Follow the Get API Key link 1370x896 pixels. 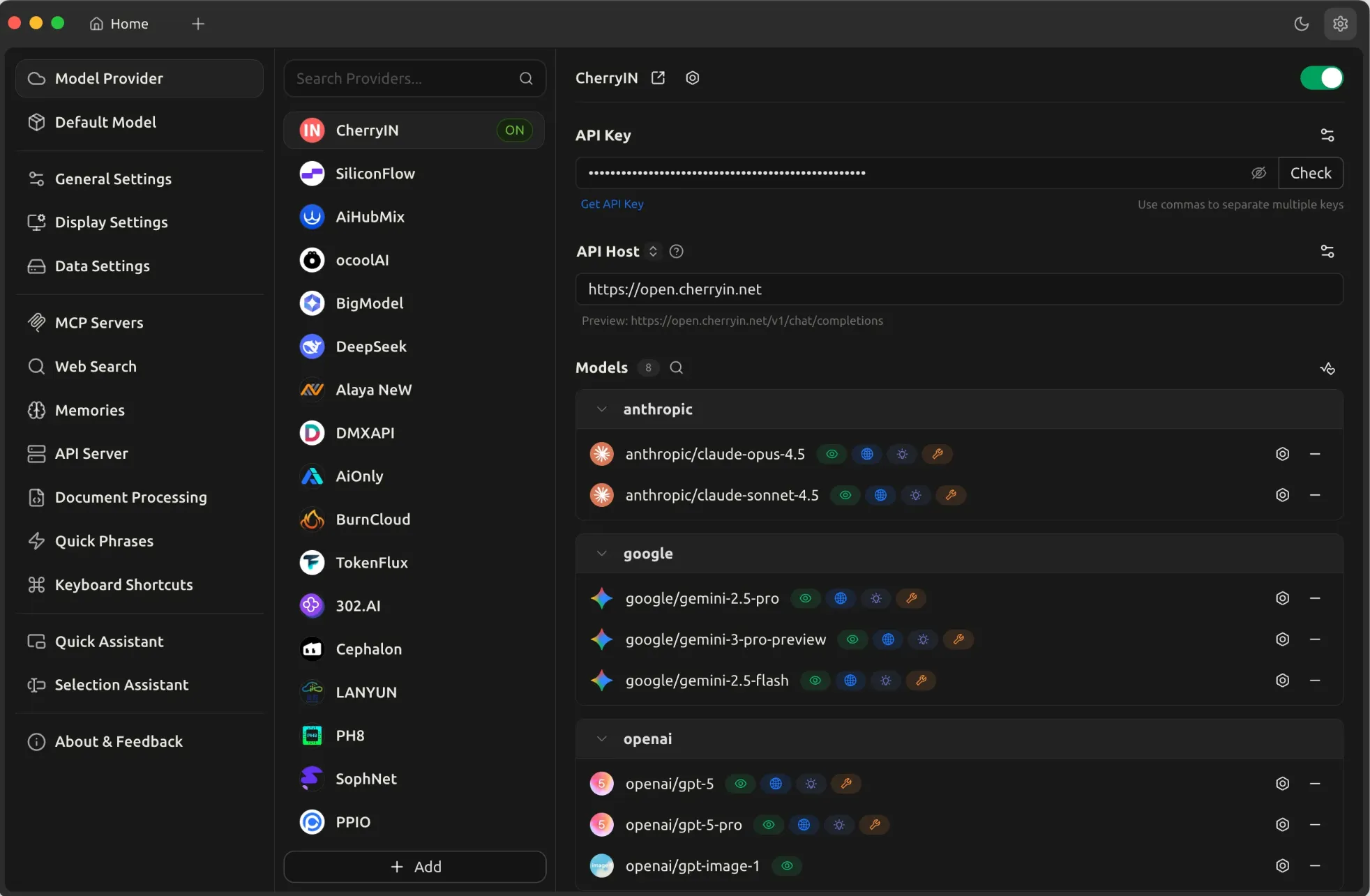(x=612, y=204)
